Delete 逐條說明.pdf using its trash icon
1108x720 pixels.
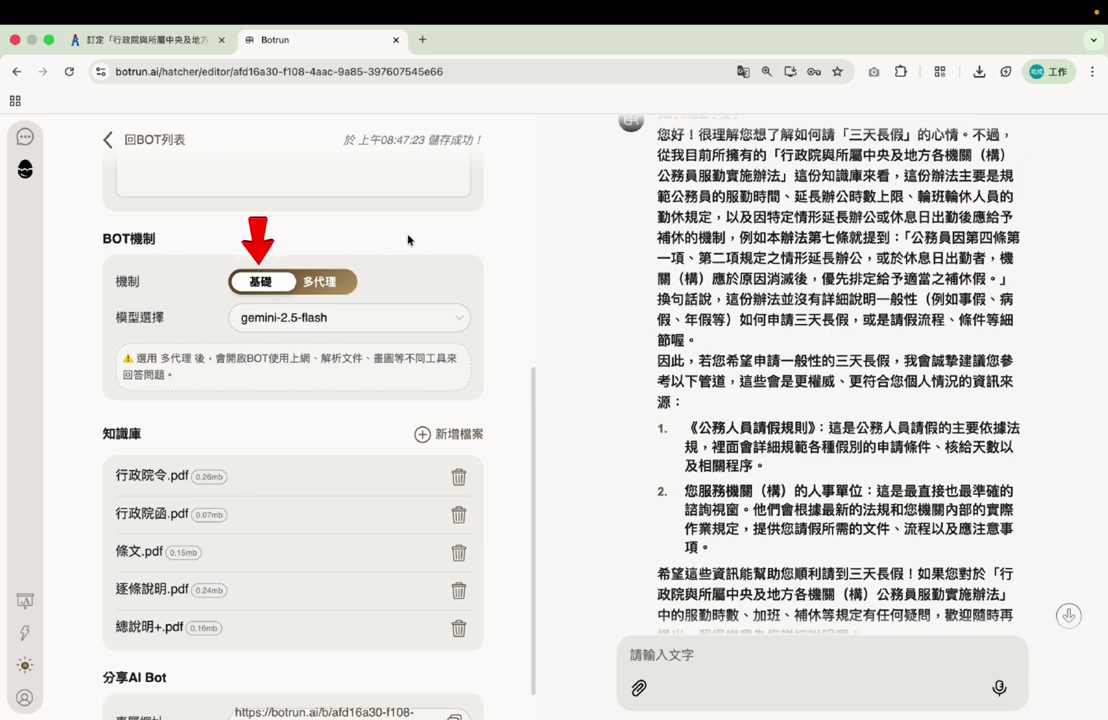[459, 590]
